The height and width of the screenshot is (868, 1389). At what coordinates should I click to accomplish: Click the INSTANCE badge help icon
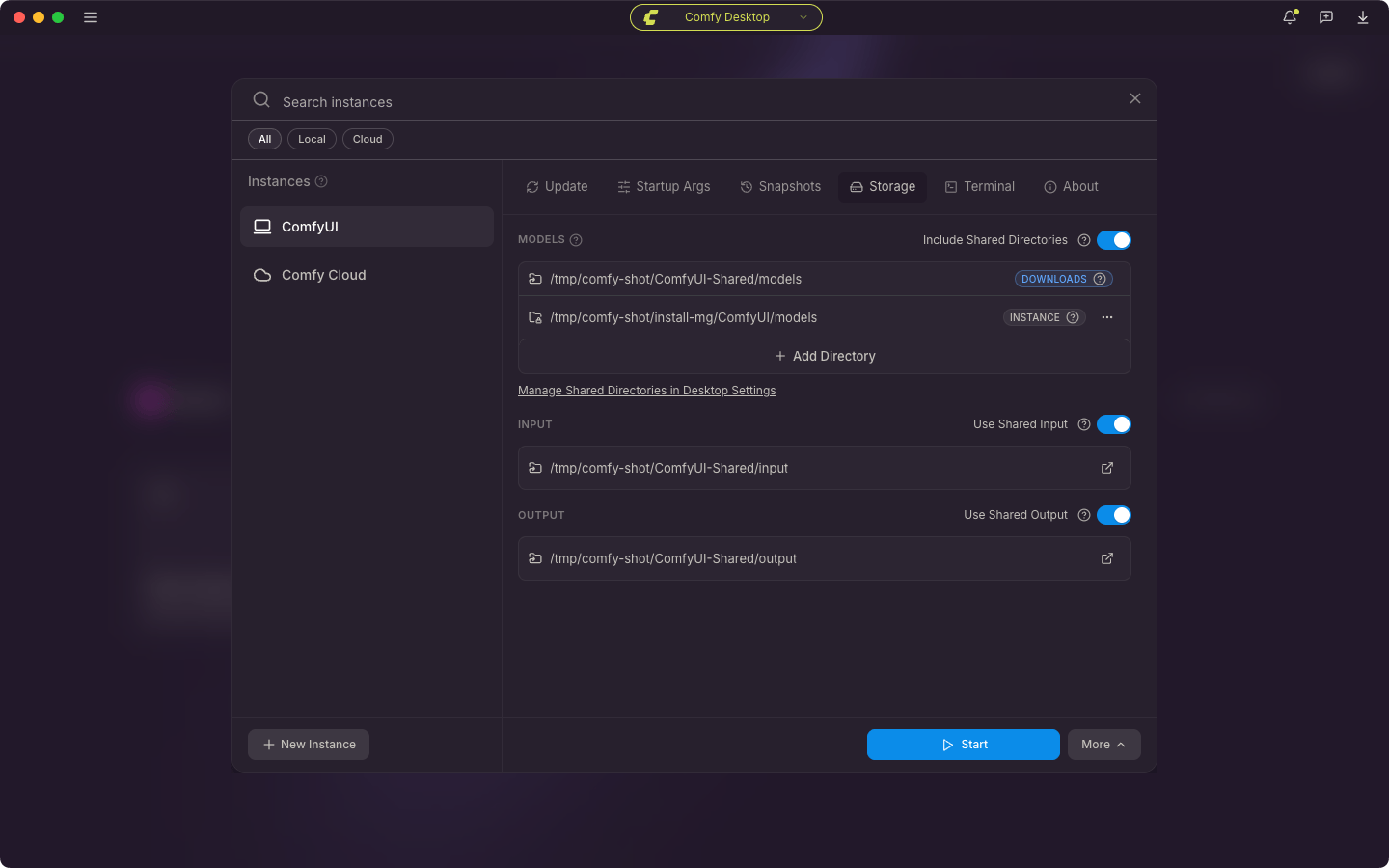point(1073,317)
